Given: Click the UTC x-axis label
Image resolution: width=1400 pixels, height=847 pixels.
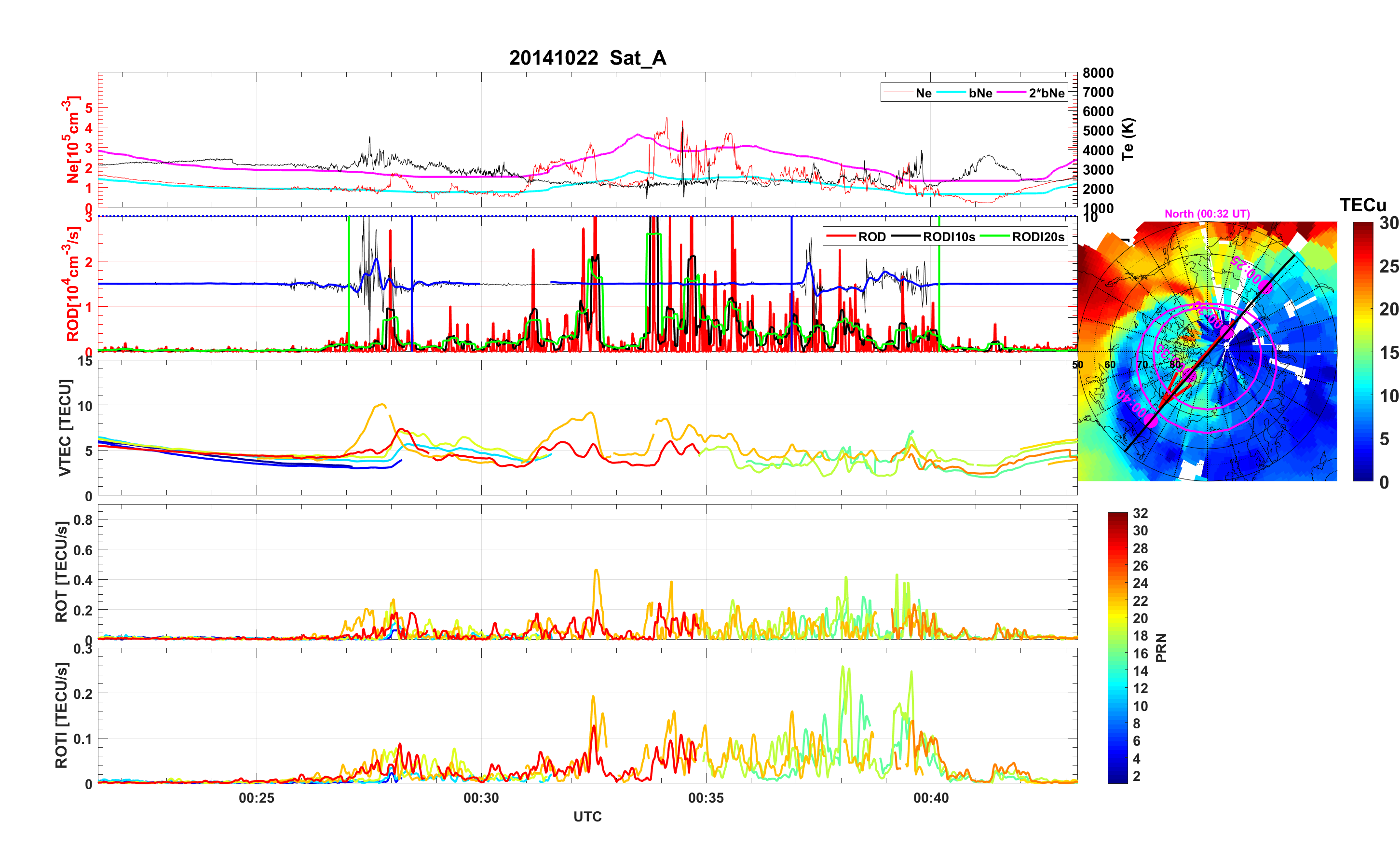Looking at the screenshot, I should click(587, 816).
